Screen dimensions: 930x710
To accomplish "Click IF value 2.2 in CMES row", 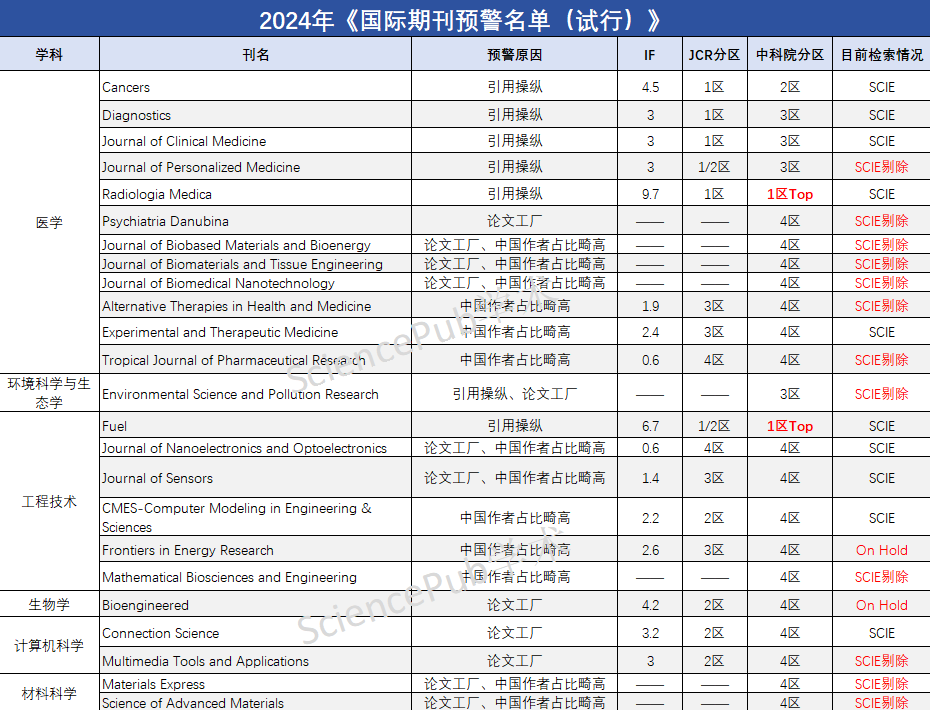I will coord(650,518).
